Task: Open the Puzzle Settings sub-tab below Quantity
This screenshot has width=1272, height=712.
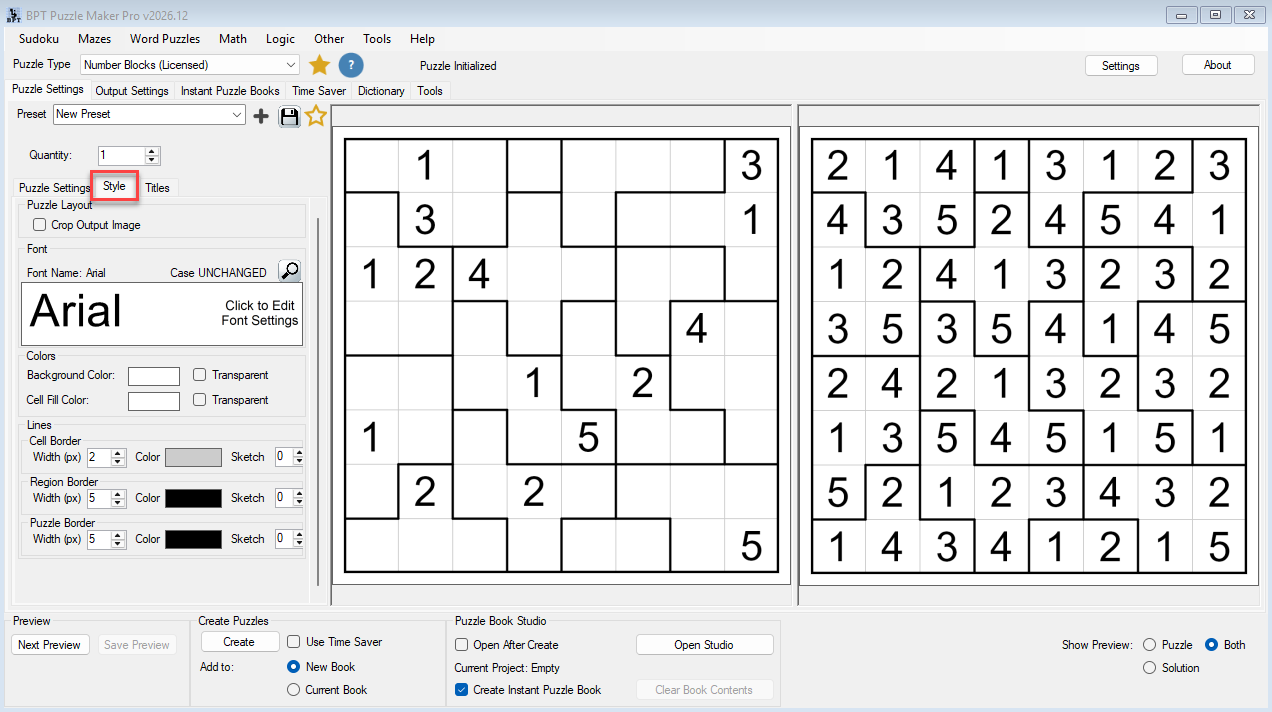Action: coord(55,188)
